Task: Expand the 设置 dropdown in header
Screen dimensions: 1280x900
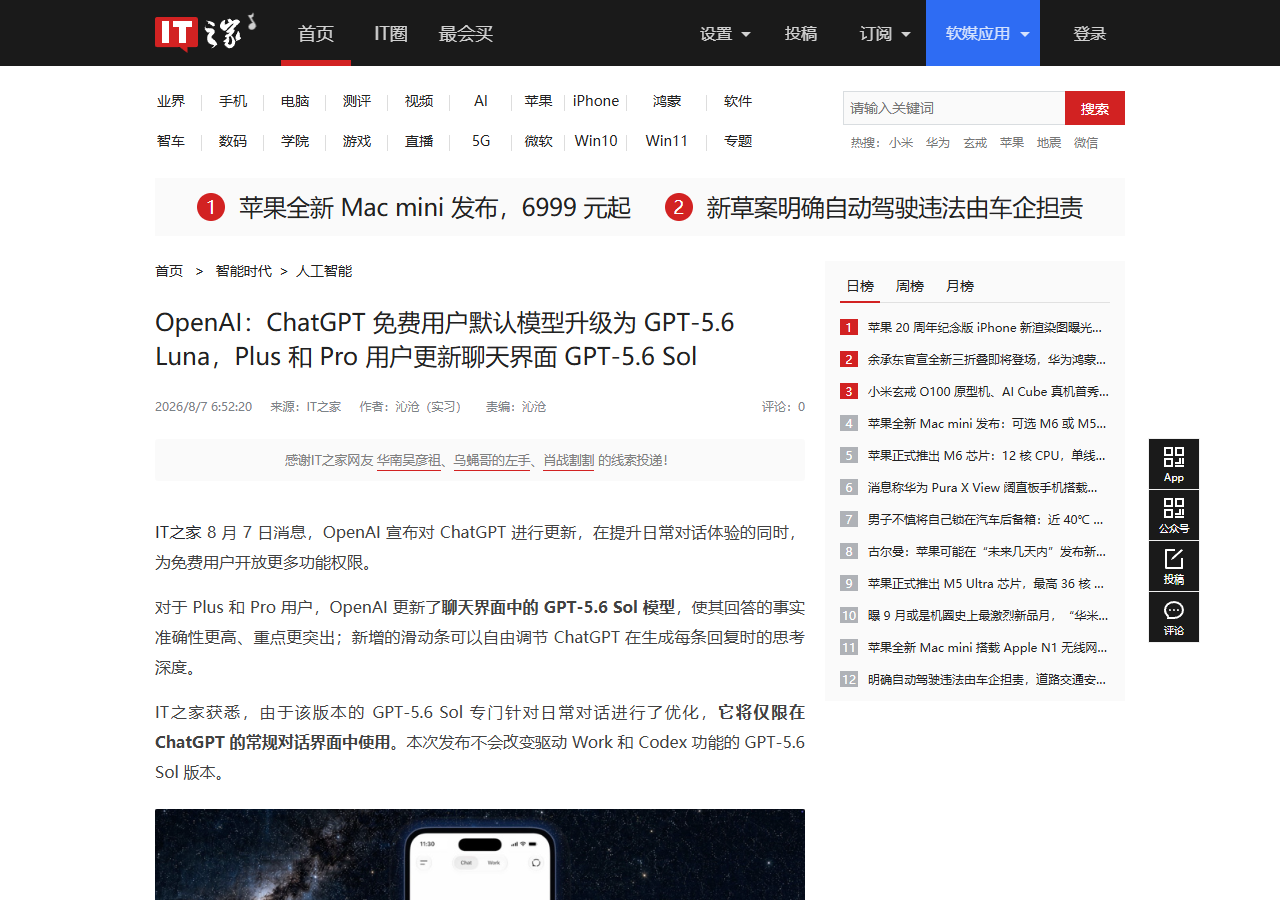Action: 725,33
